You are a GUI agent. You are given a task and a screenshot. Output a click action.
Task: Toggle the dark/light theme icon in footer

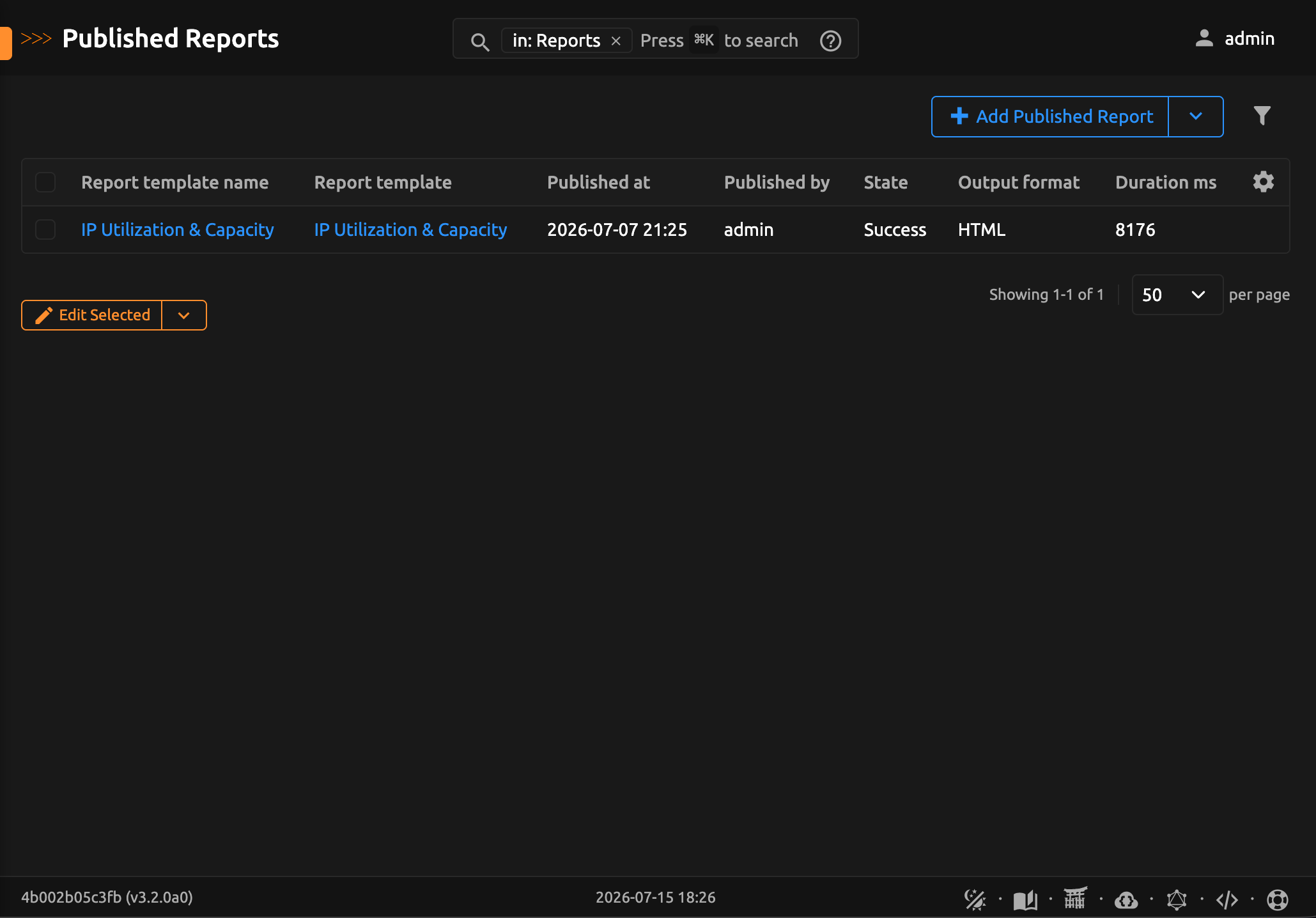(x=975, y=899)
